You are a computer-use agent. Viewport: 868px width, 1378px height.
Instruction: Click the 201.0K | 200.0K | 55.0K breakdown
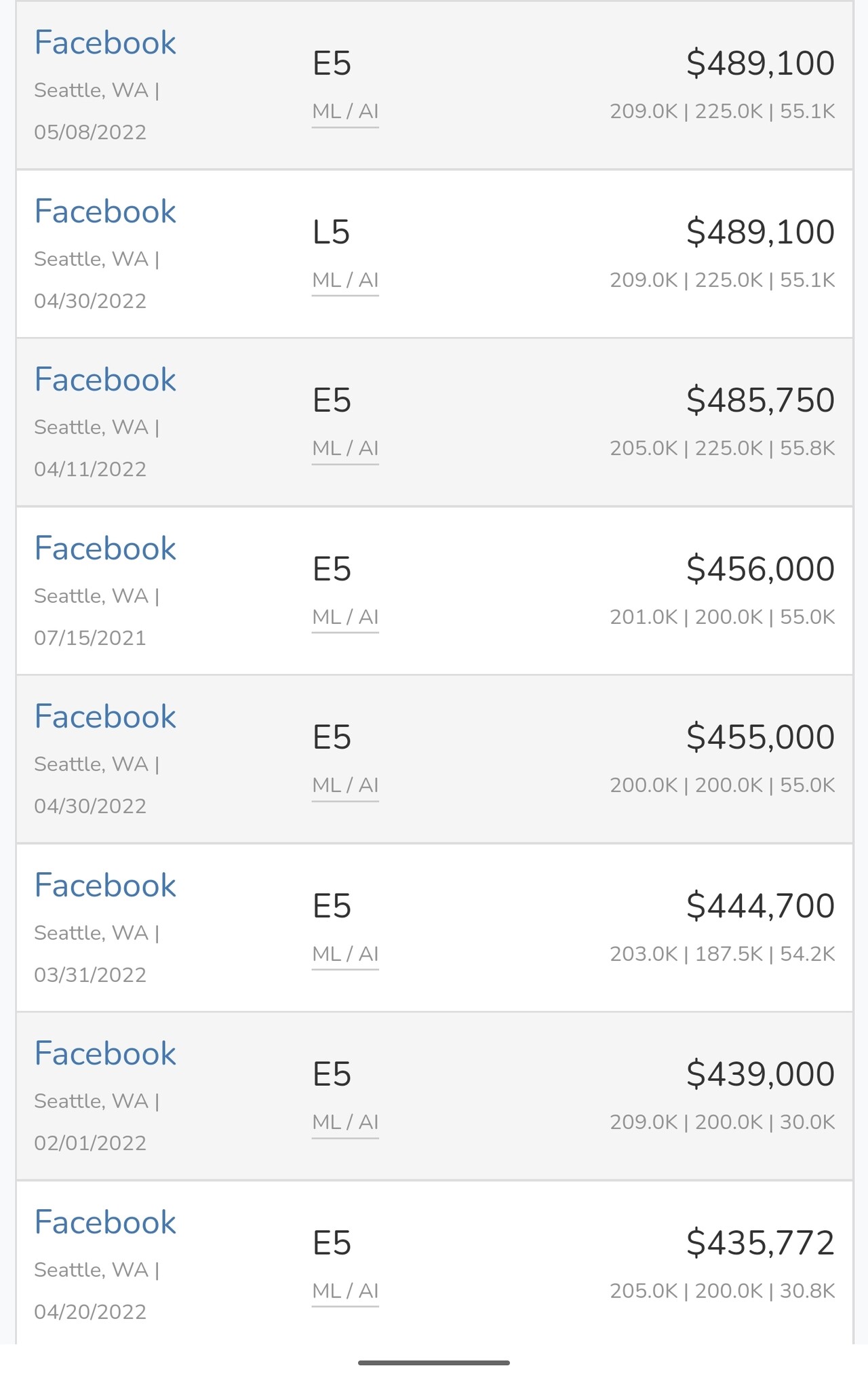(x=722, y=617)
